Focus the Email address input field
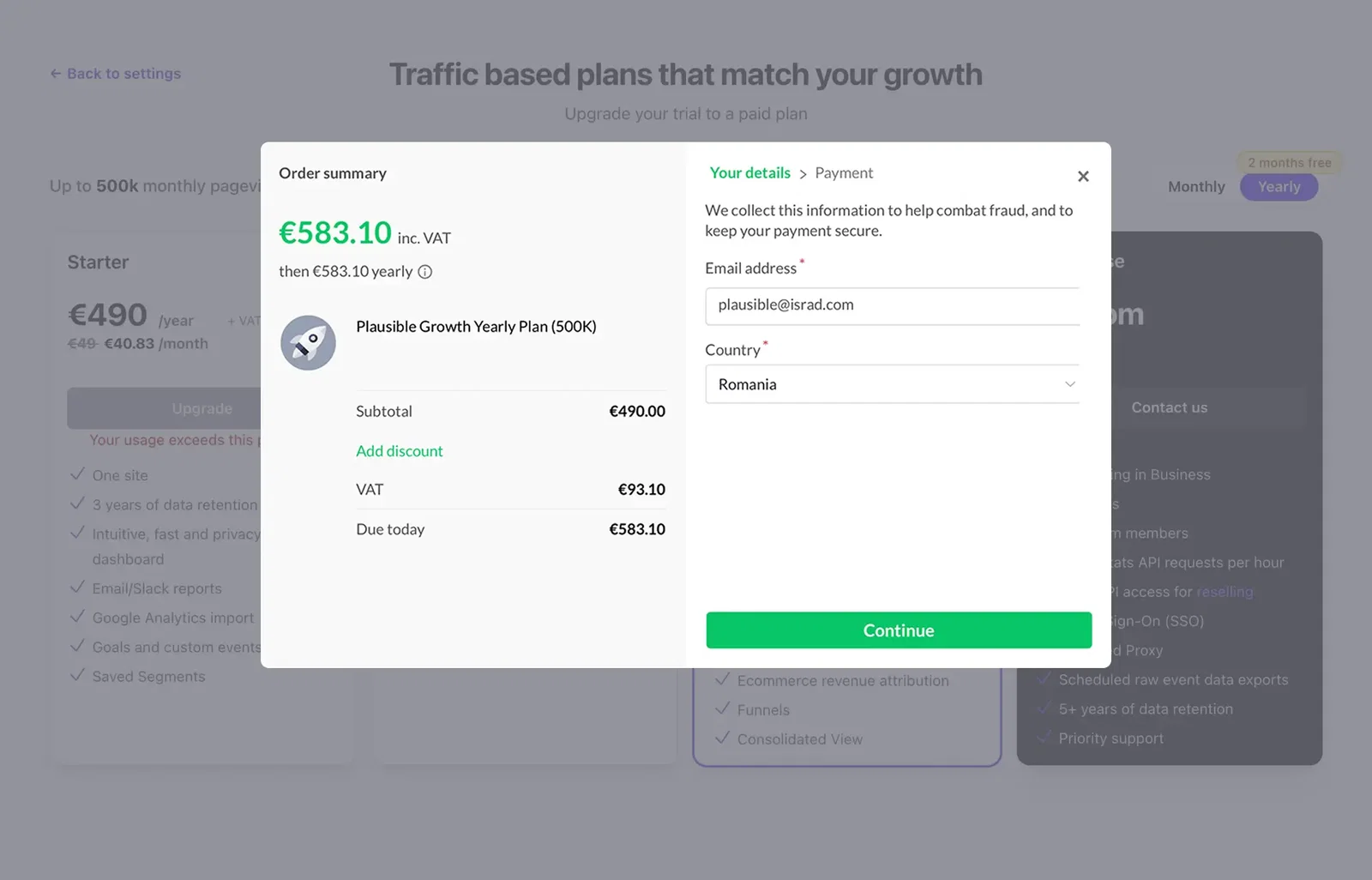This screenshot has height=880, width=1372. [x=892, y=305]
